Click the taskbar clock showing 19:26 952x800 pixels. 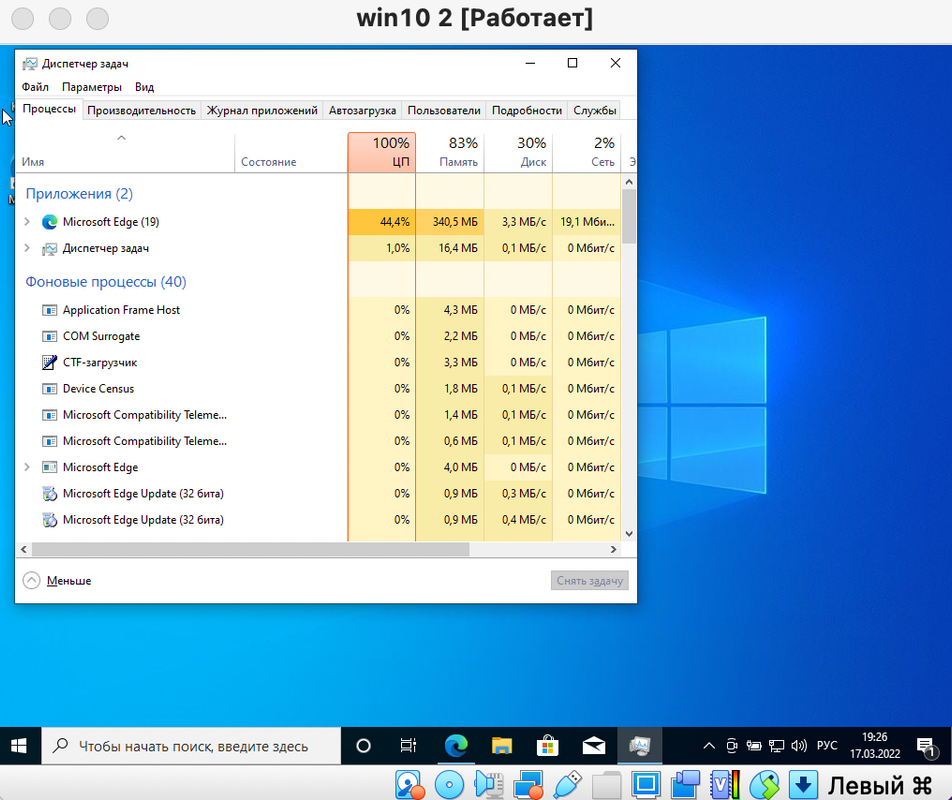click(875, 745)
